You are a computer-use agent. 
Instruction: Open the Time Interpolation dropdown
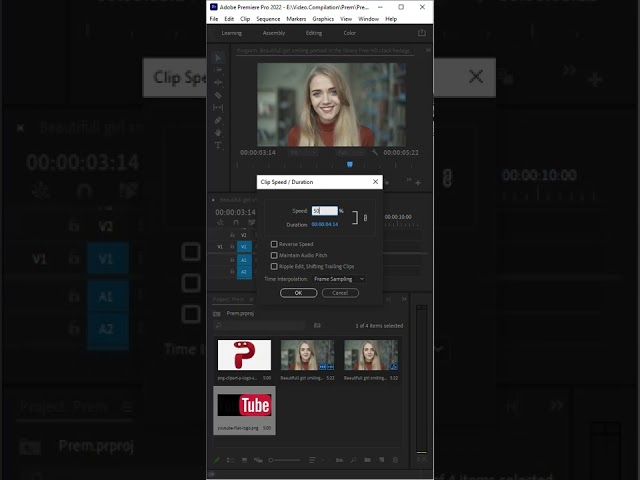tap(338, 279)
